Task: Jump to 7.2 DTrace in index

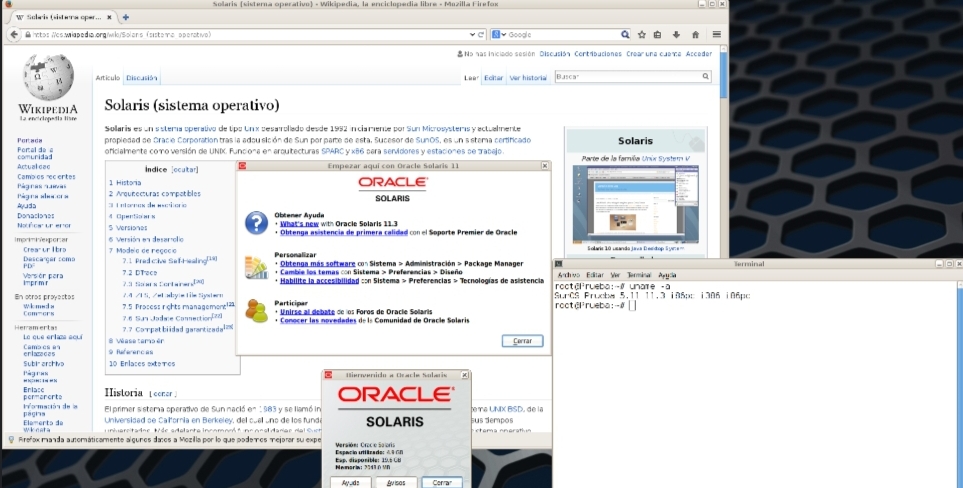Action: (139, 273)
